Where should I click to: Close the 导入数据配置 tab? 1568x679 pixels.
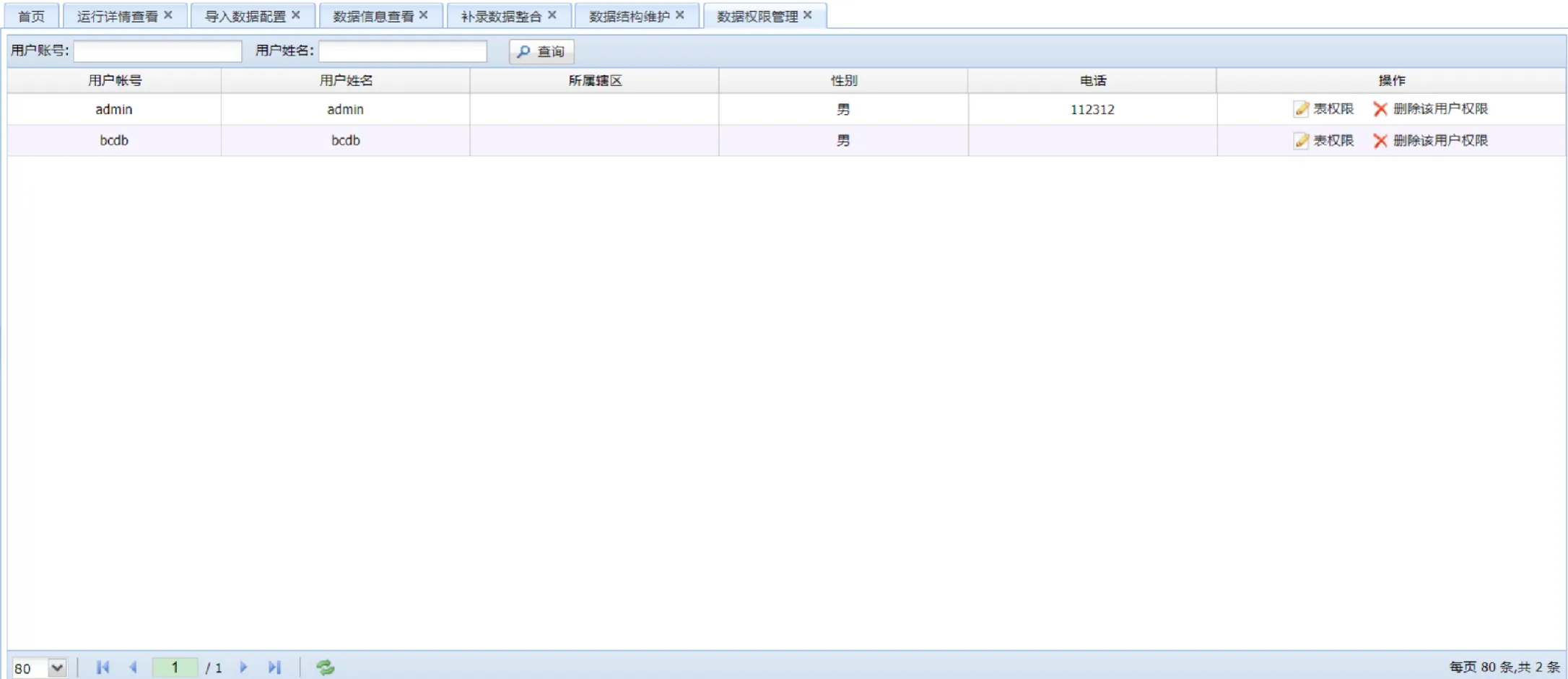coord(296,15)
